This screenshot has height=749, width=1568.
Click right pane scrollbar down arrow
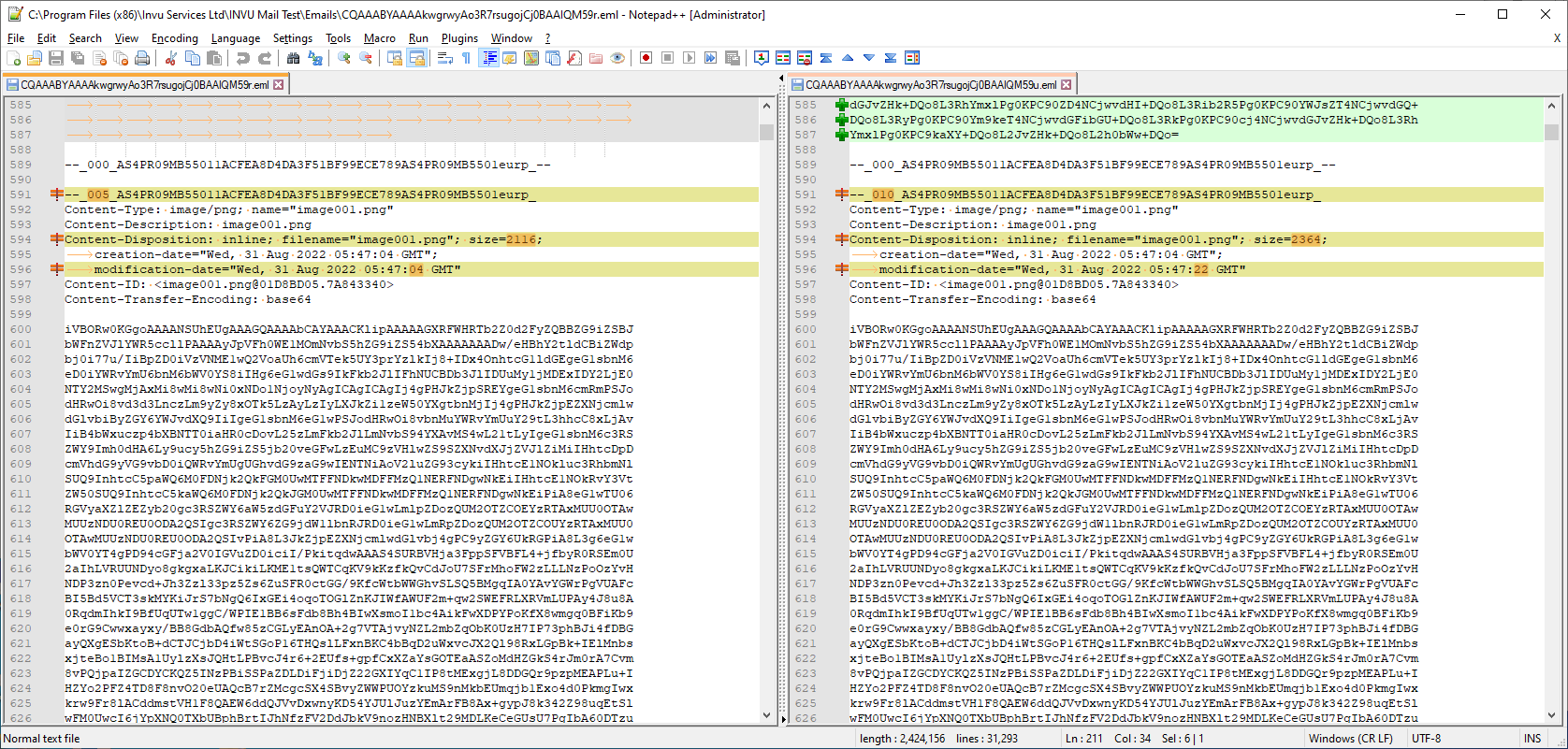coord(1552,716)
